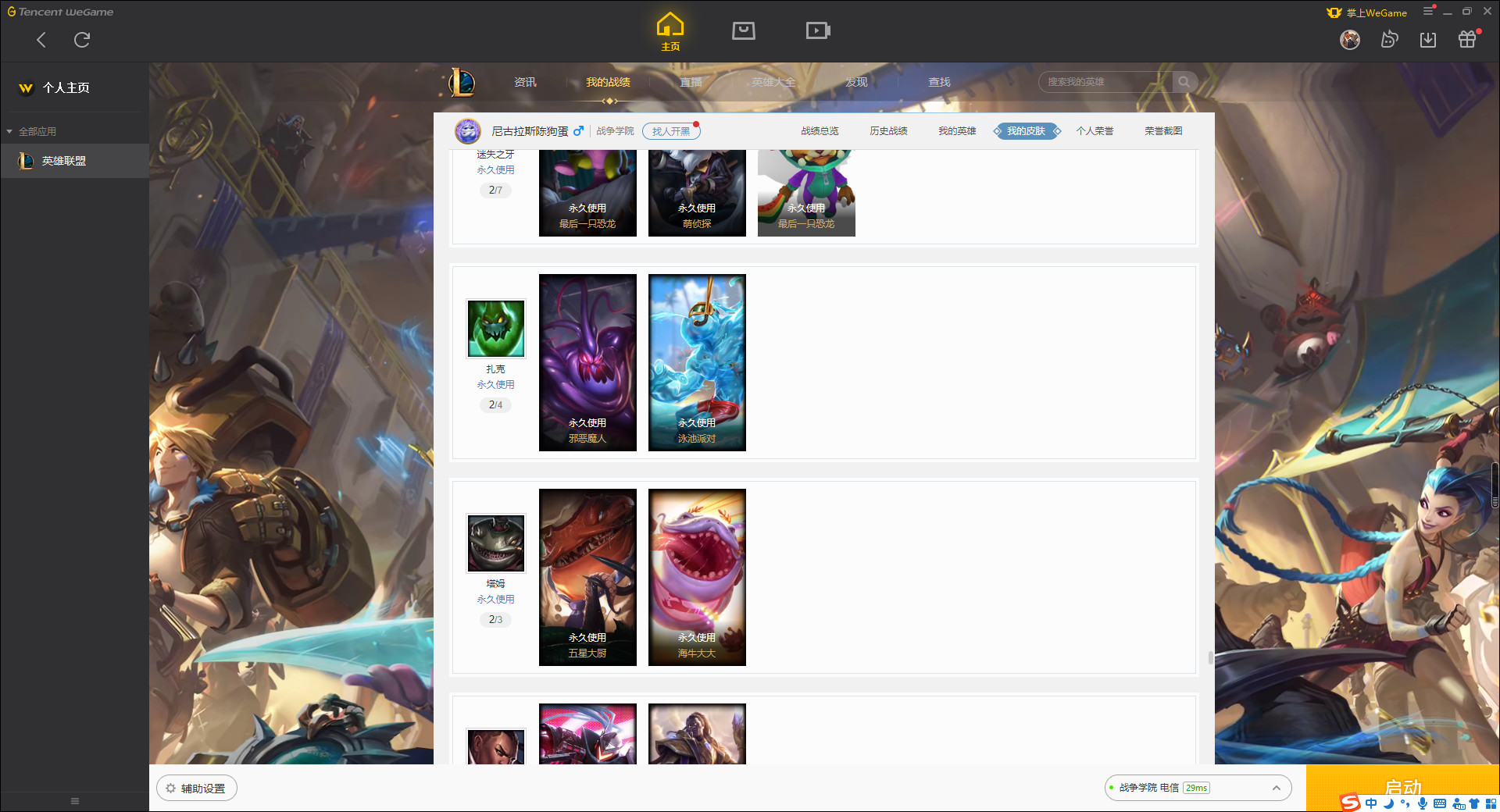The width and height of the screenshot is (1500, 812).
Task: Open the 海牛大大 skin thumbnail
Action: (697, 577)
